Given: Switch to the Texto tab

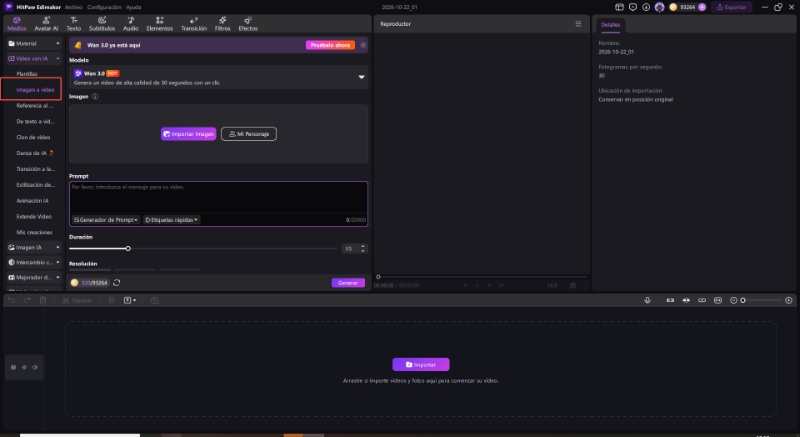Looking at the screenshot, I should [x=73, y=24].
